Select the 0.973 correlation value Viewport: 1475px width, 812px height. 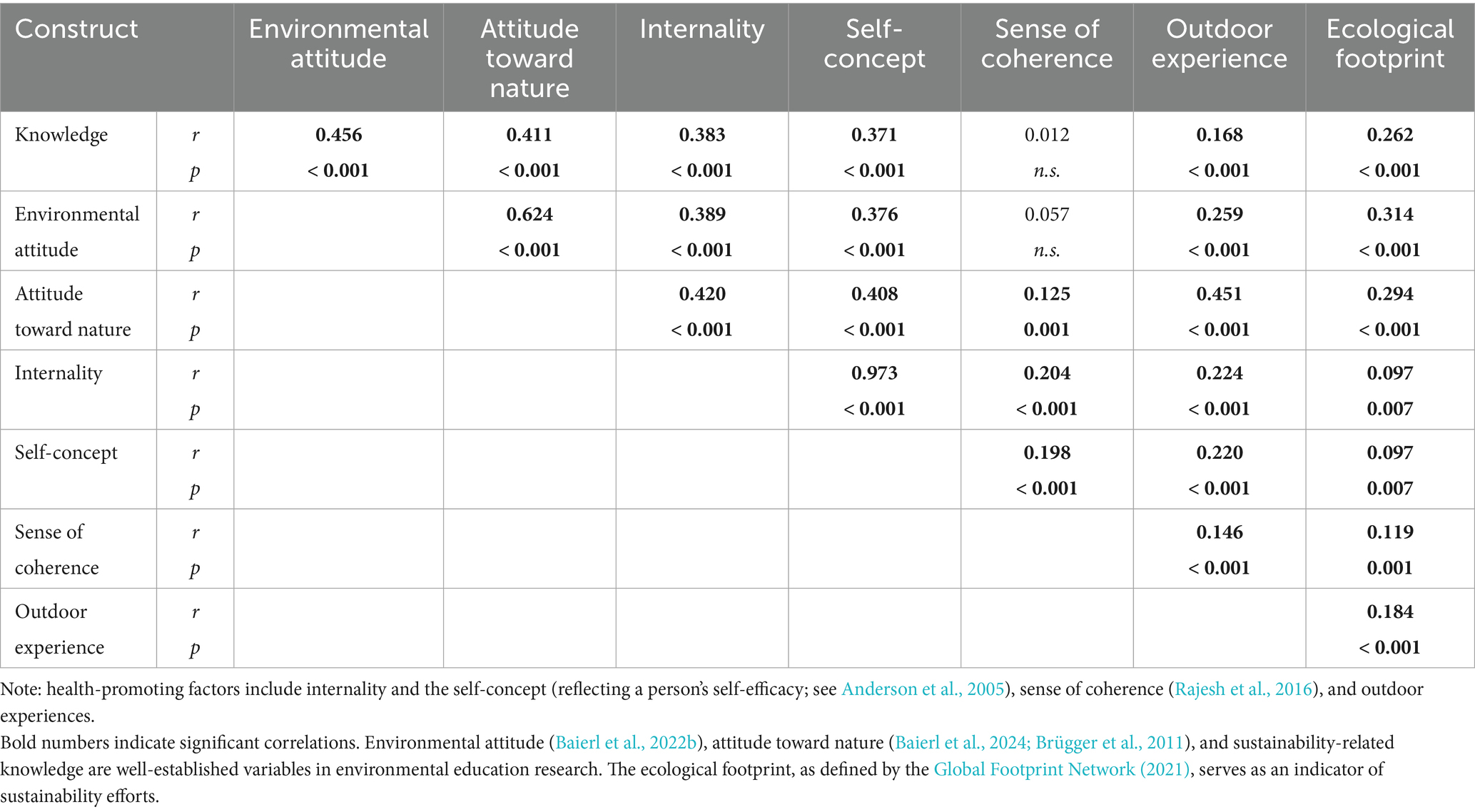point(874,373)
